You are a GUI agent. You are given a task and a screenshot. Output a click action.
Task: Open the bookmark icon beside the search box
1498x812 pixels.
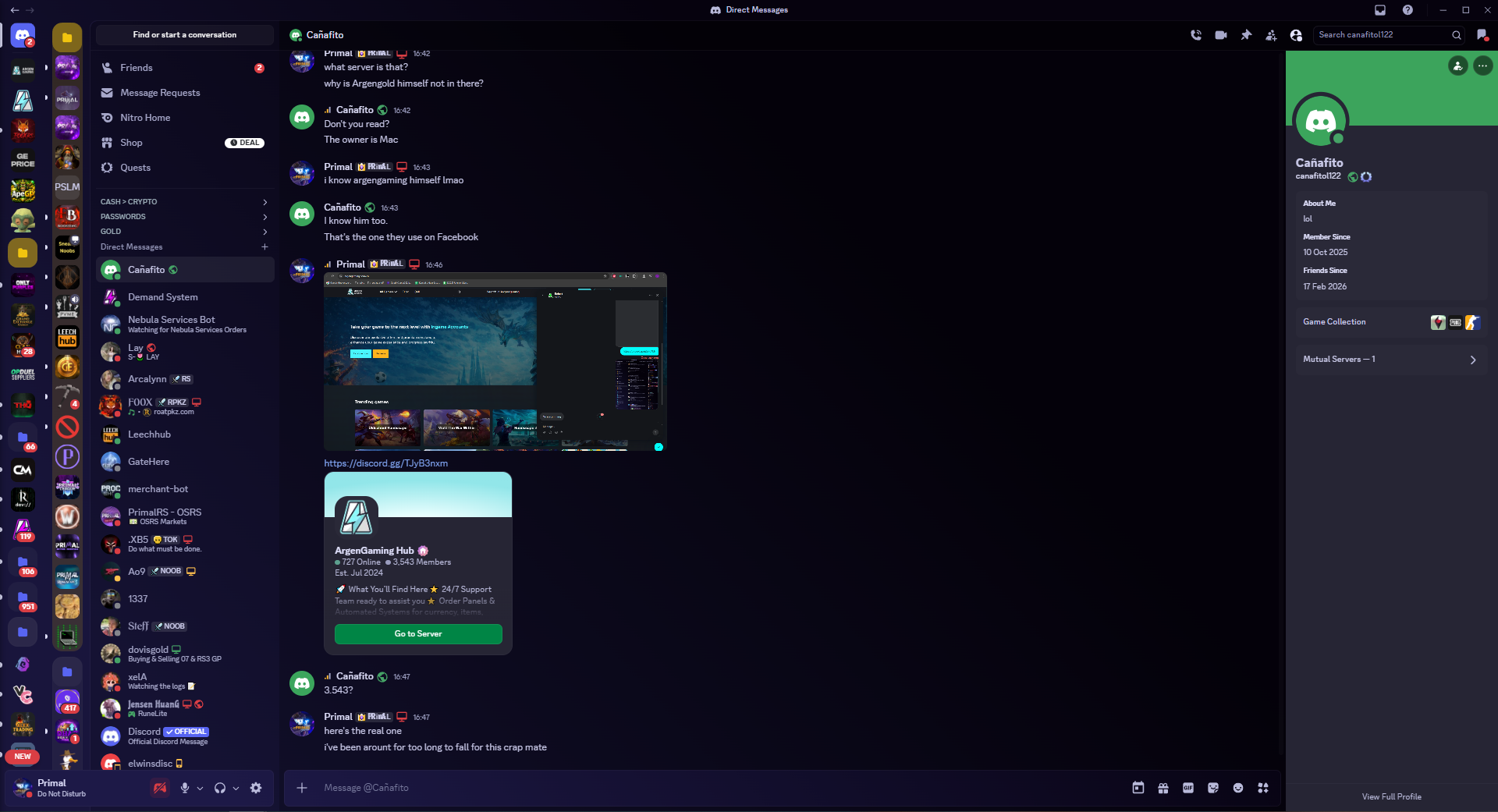[x=1482, y=35]
